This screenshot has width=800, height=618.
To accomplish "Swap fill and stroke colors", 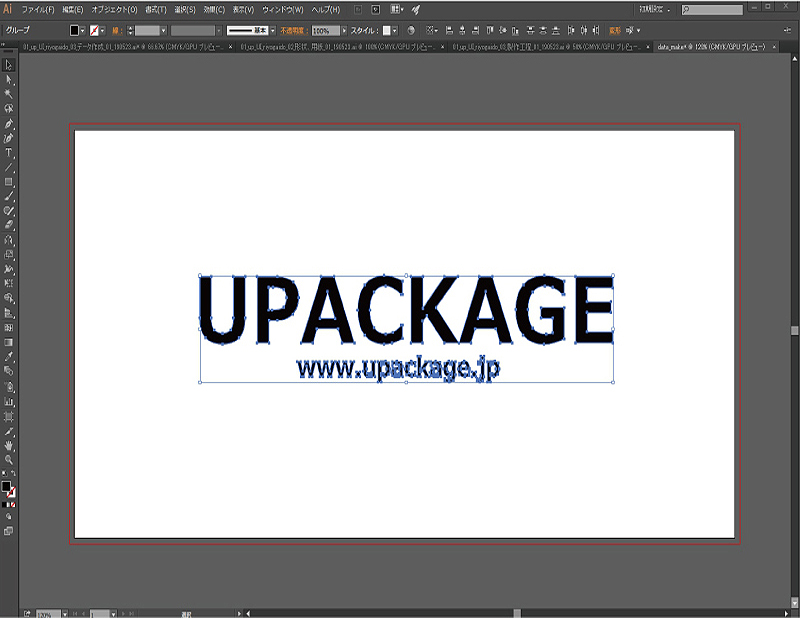I will coord(13,474).
